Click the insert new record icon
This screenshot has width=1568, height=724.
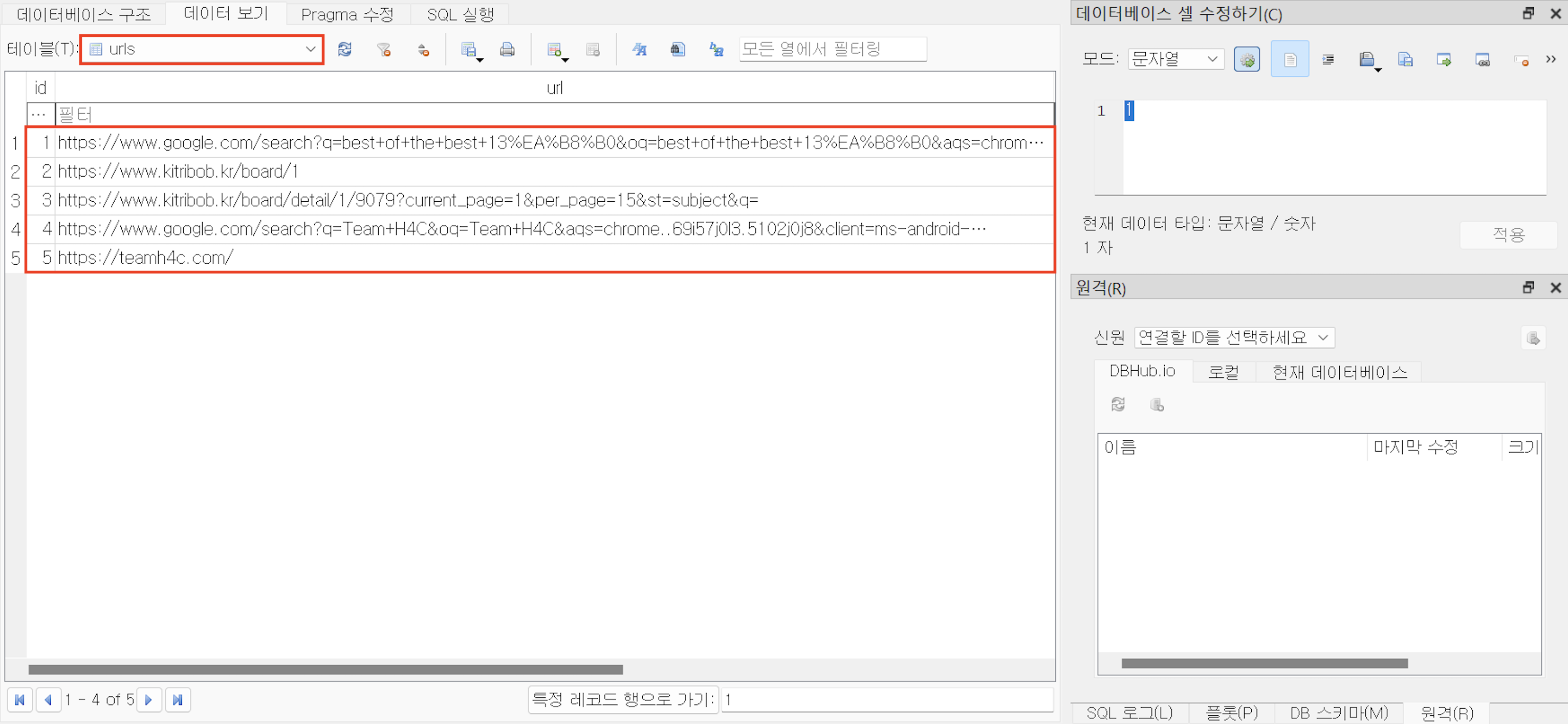pyautogui.click(x=554, y=49)
